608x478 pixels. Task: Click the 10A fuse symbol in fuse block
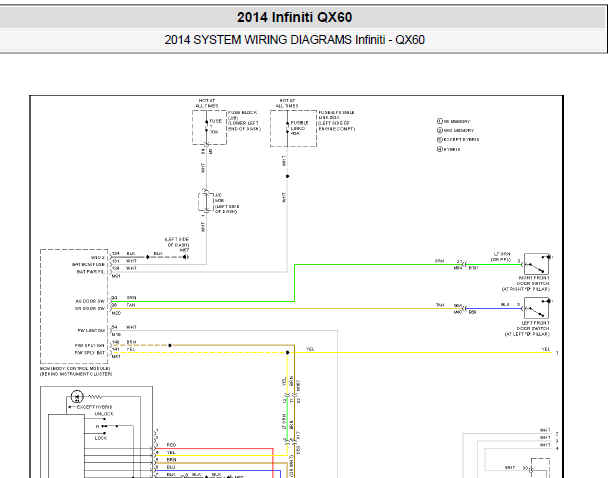tap(206, 126)
